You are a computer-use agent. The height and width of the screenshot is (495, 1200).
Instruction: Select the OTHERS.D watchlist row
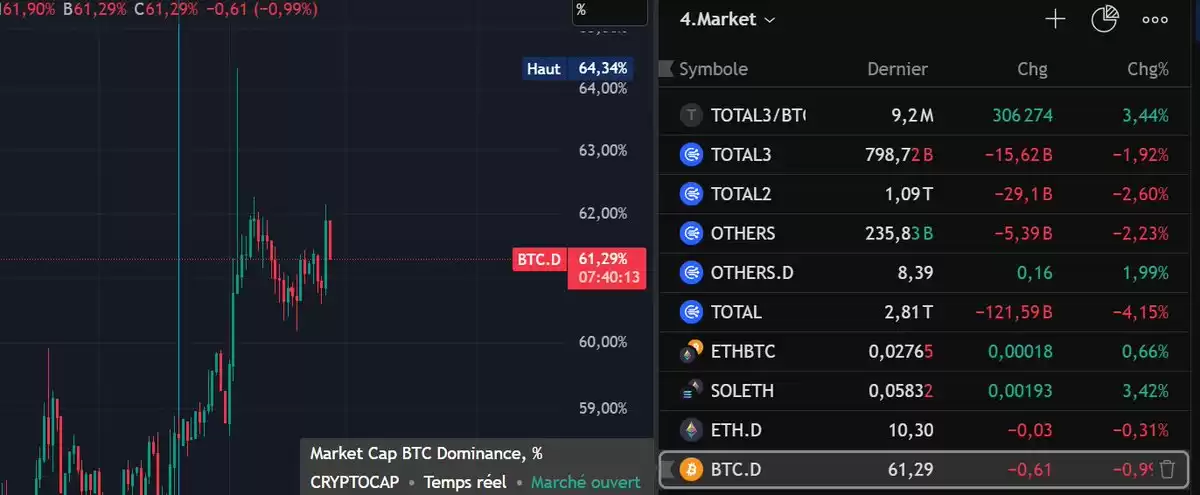click(927, 272)
